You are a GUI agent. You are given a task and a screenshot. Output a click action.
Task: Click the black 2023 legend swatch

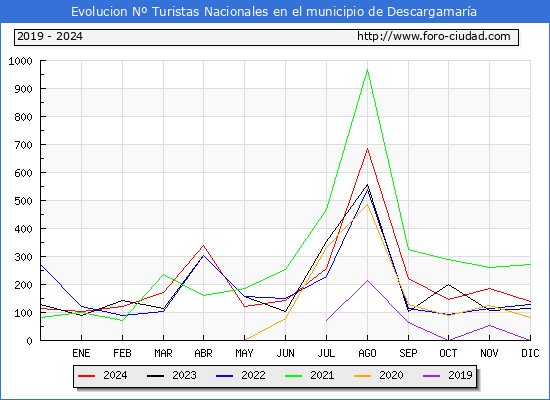click(x=155, y=376)
